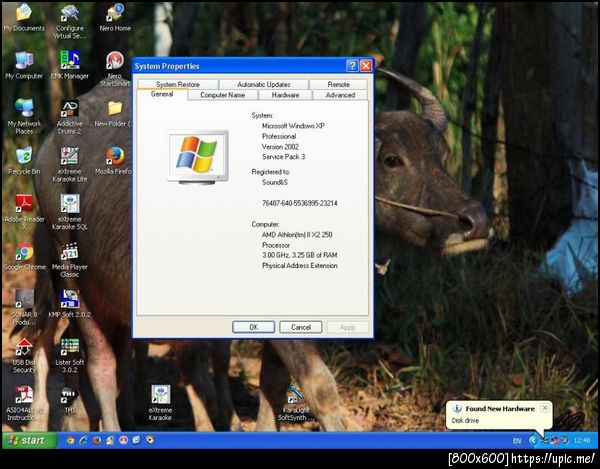Open My Computer on desktop
The width and height of the screenshot is (600, 469).
pyautogui.click(x=24, y=65)
